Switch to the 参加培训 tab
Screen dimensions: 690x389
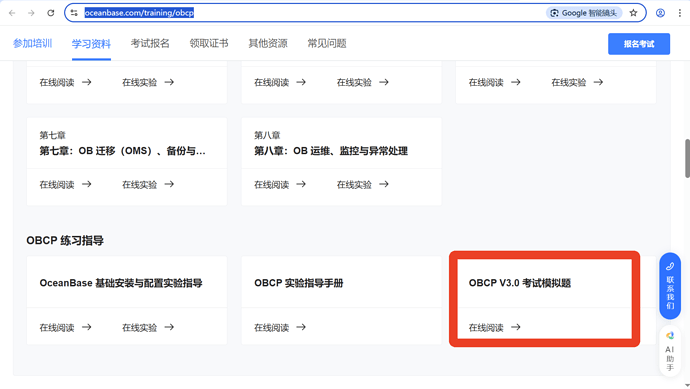pos(33,43)
